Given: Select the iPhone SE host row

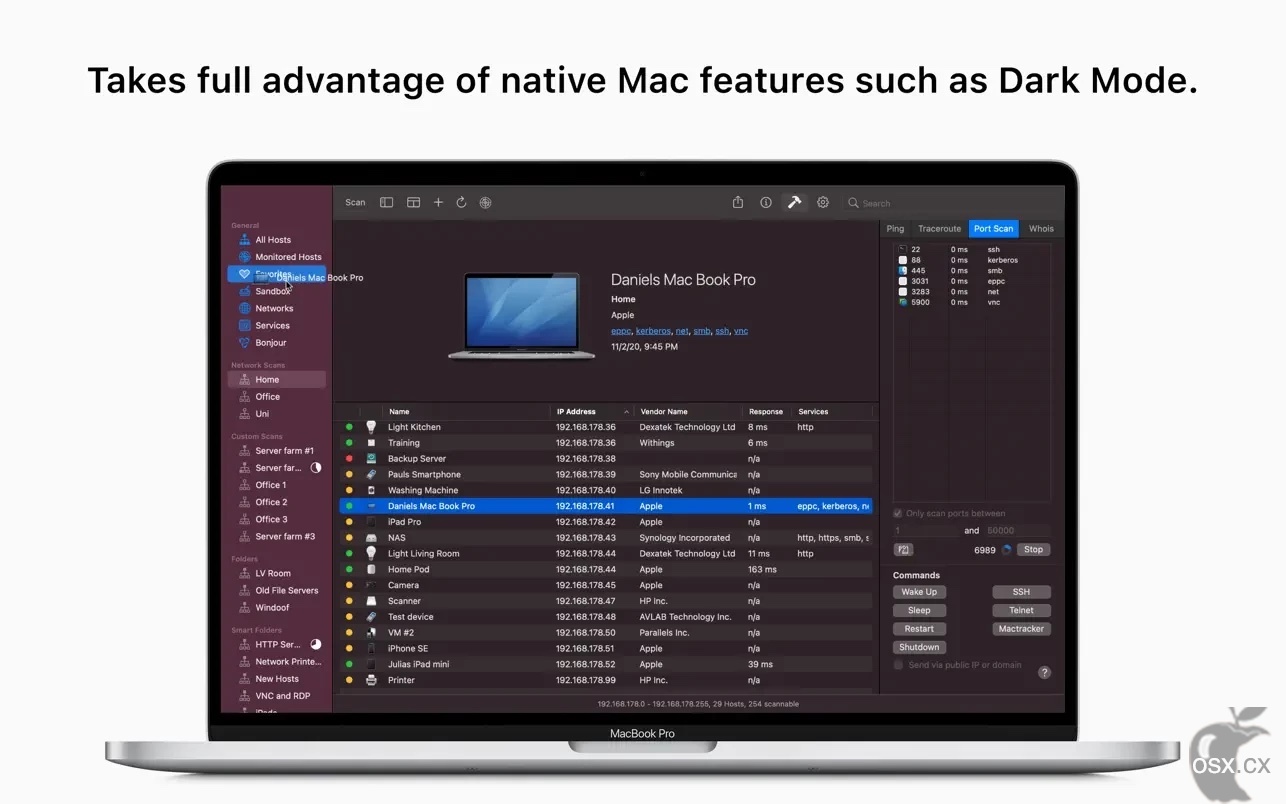Looking at the screenshot, I should tap(606, 648).
